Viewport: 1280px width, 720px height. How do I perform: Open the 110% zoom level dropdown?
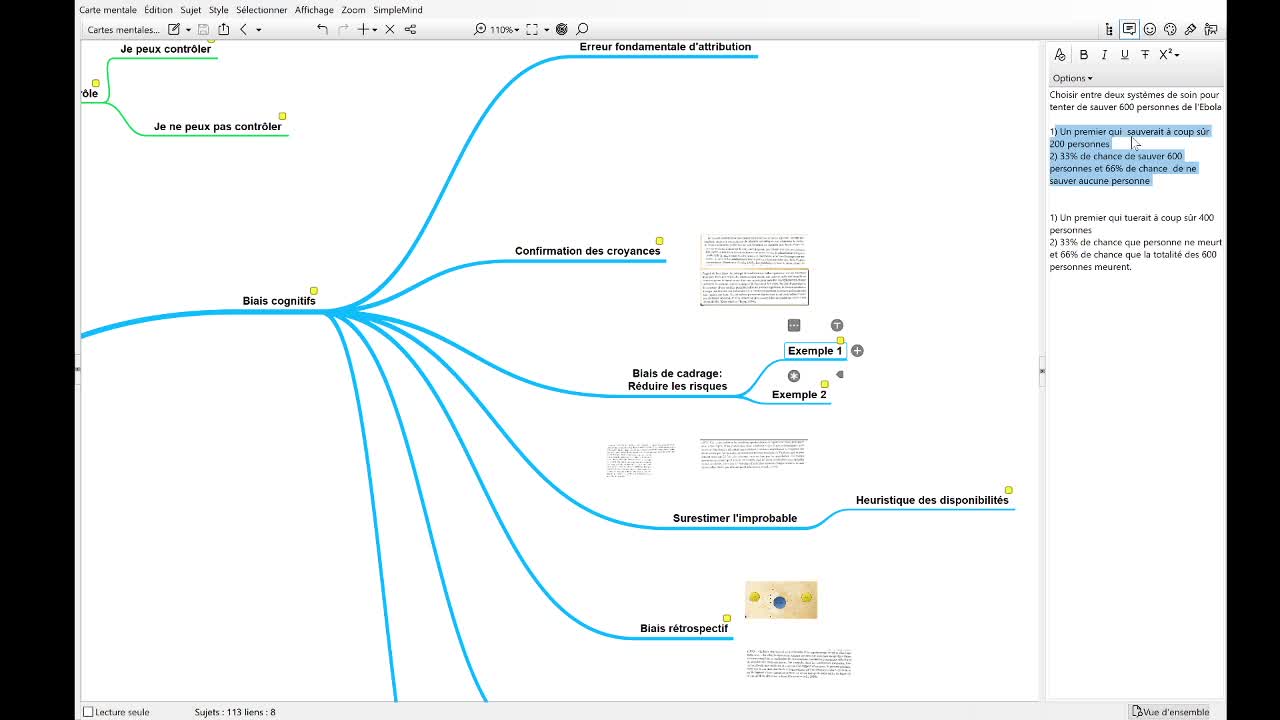[503, 29]
